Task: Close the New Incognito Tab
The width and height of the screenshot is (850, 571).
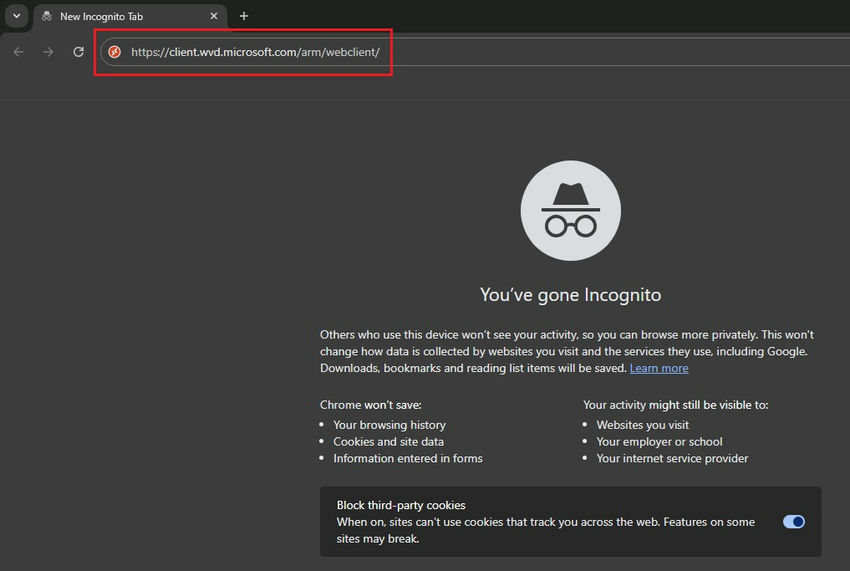Action: (x=214, y=16)
